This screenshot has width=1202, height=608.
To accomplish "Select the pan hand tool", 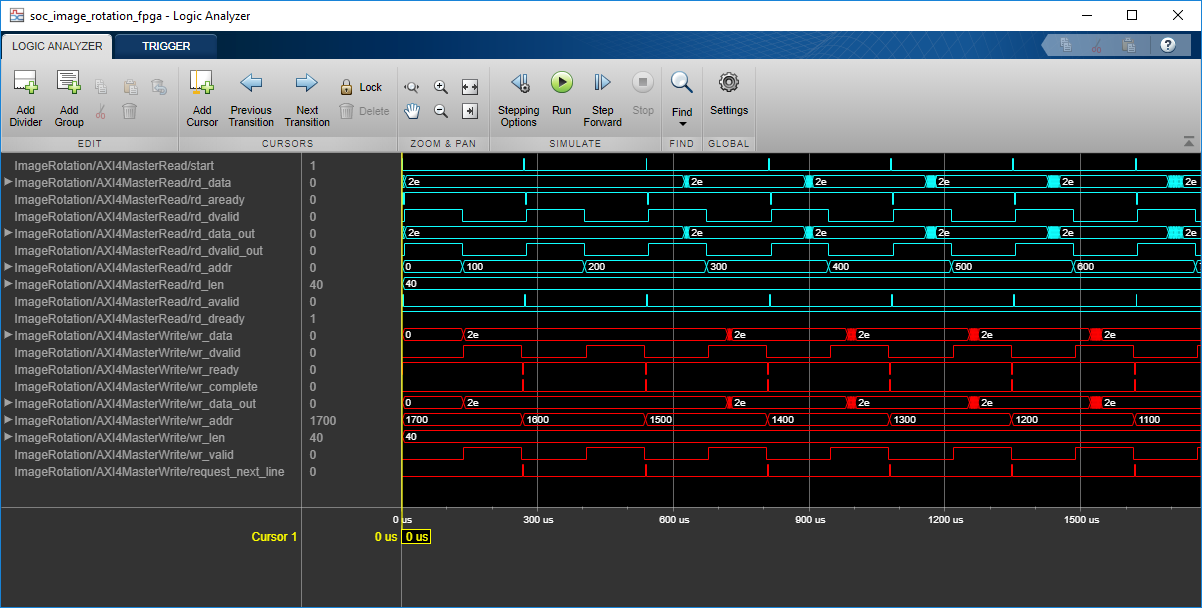I will point(411,111).
